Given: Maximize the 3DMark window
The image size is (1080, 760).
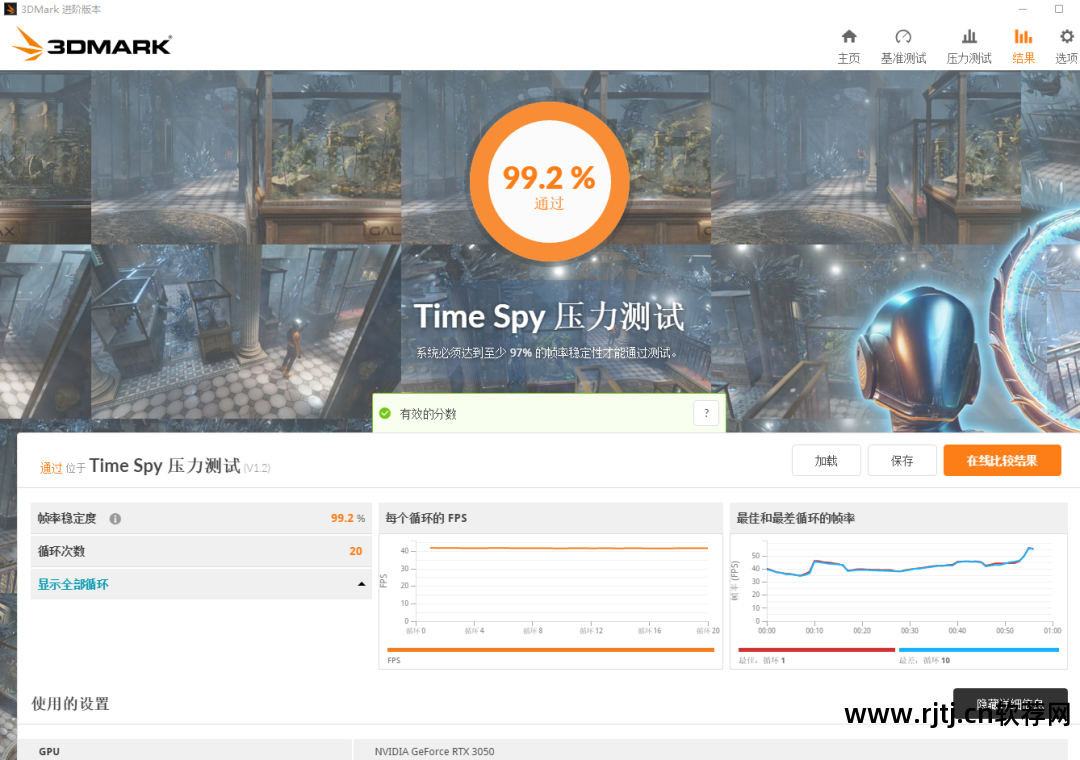Looking at the screenshot, I should [1059, 9].
